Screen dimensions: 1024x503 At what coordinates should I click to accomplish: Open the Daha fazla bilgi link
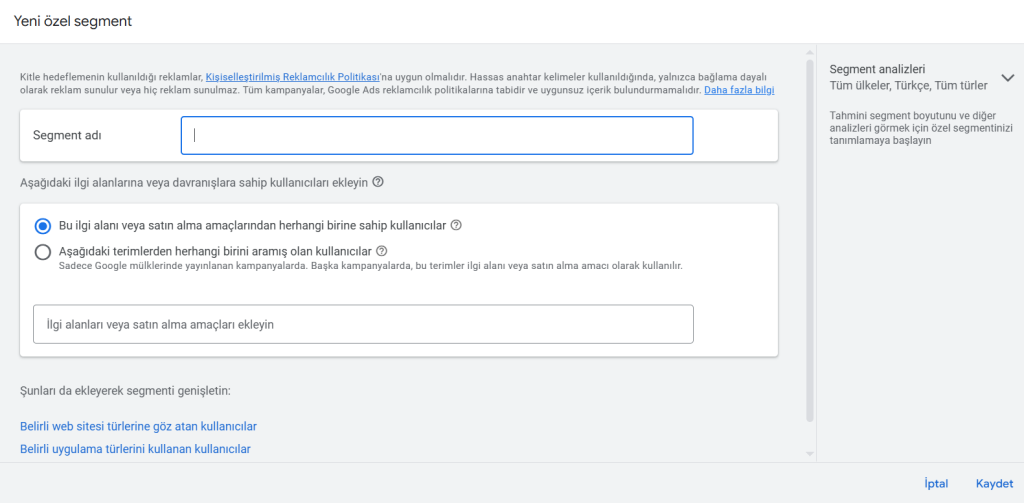pos(739,89)
